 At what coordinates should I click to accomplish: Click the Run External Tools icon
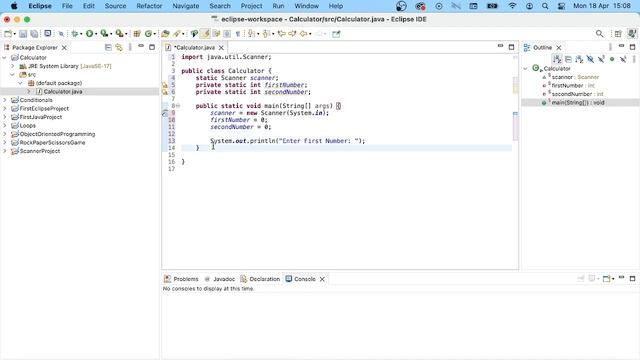(x=119, y=34)
